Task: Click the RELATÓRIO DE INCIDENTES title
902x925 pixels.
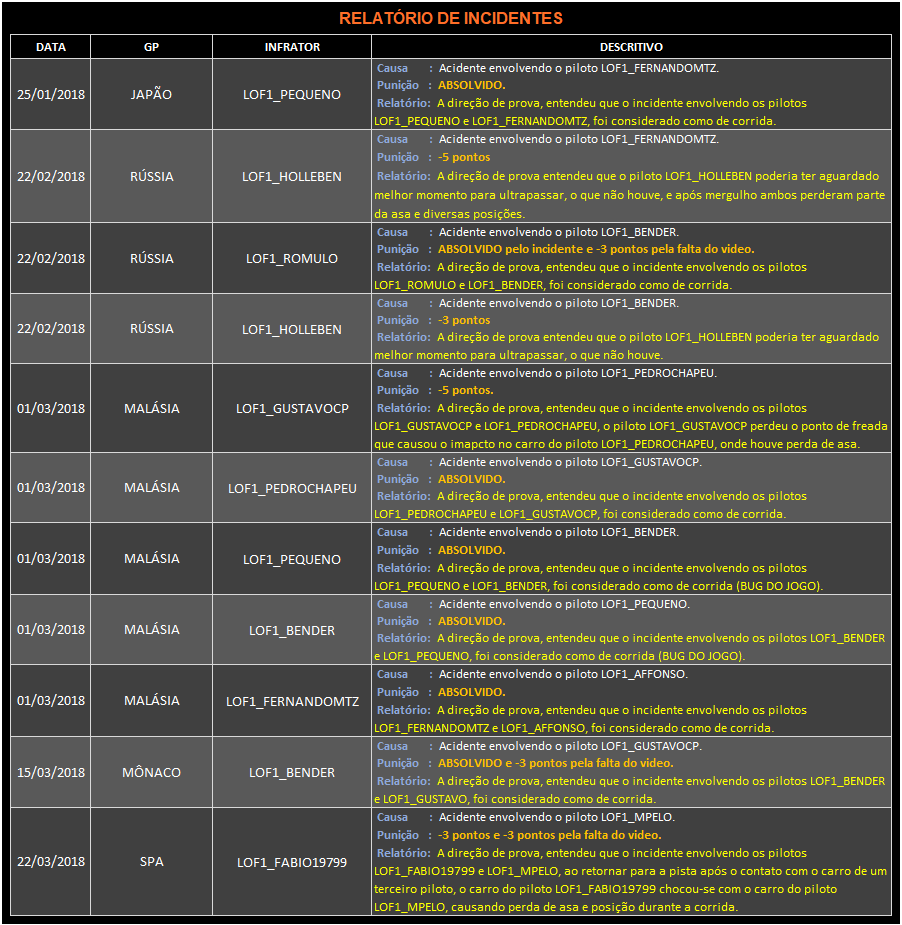Action: pyautogui.click(x=451, y=18)
